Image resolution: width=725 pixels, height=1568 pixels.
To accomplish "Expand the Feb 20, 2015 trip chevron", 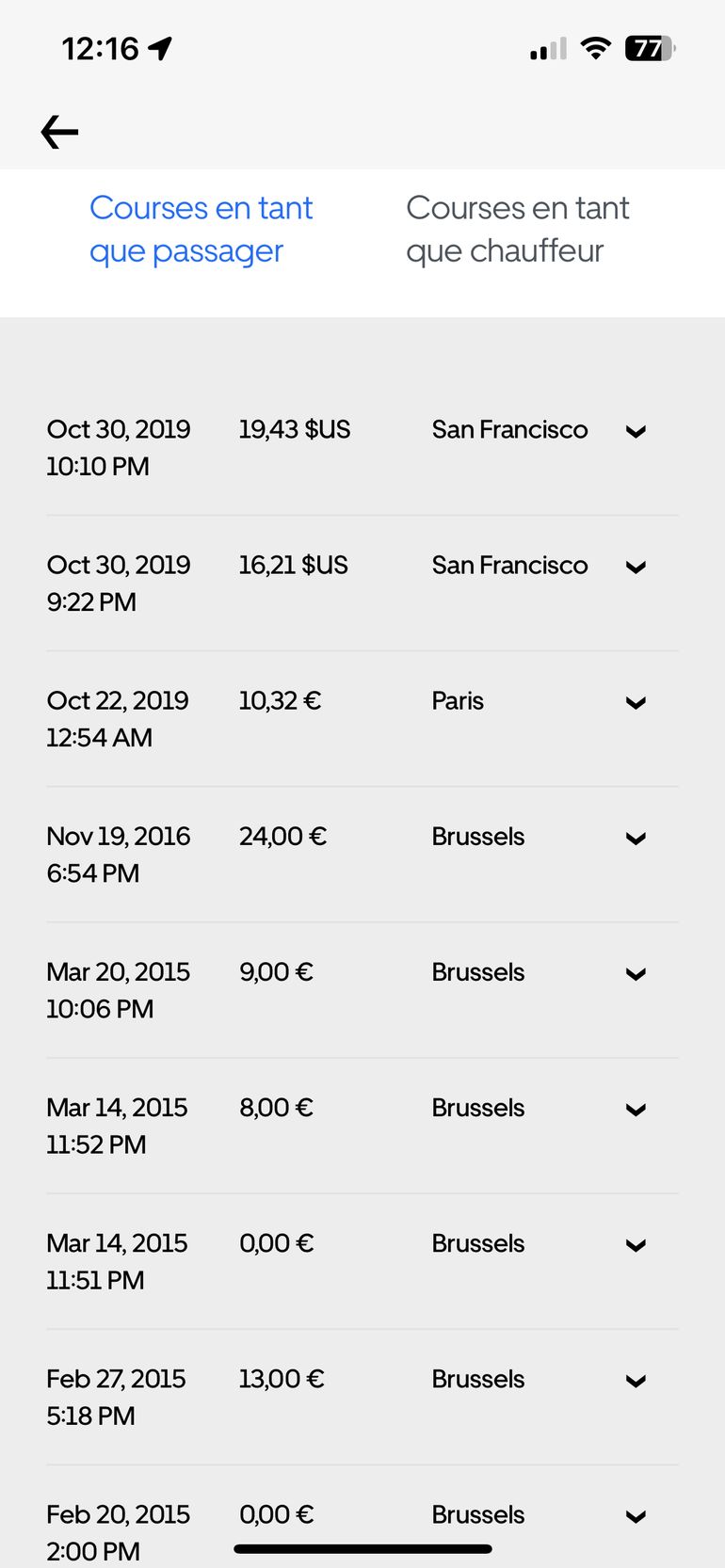I will click(x=636, y=1516).
